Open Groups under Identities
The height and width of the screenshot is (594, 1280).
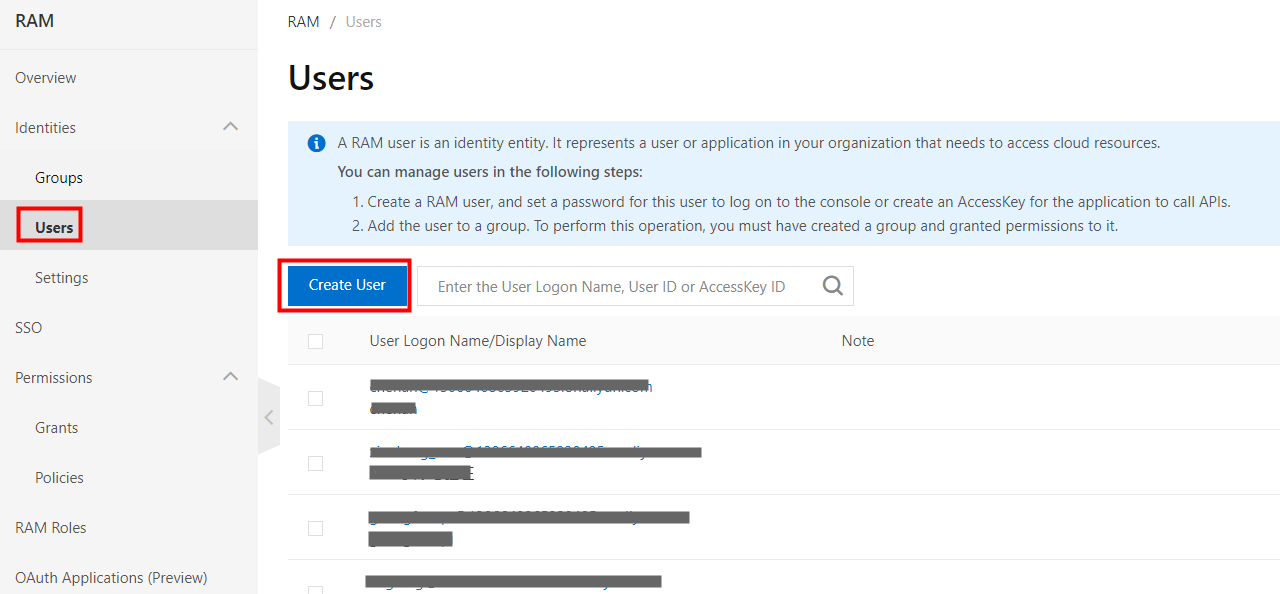tap(59, 177)
